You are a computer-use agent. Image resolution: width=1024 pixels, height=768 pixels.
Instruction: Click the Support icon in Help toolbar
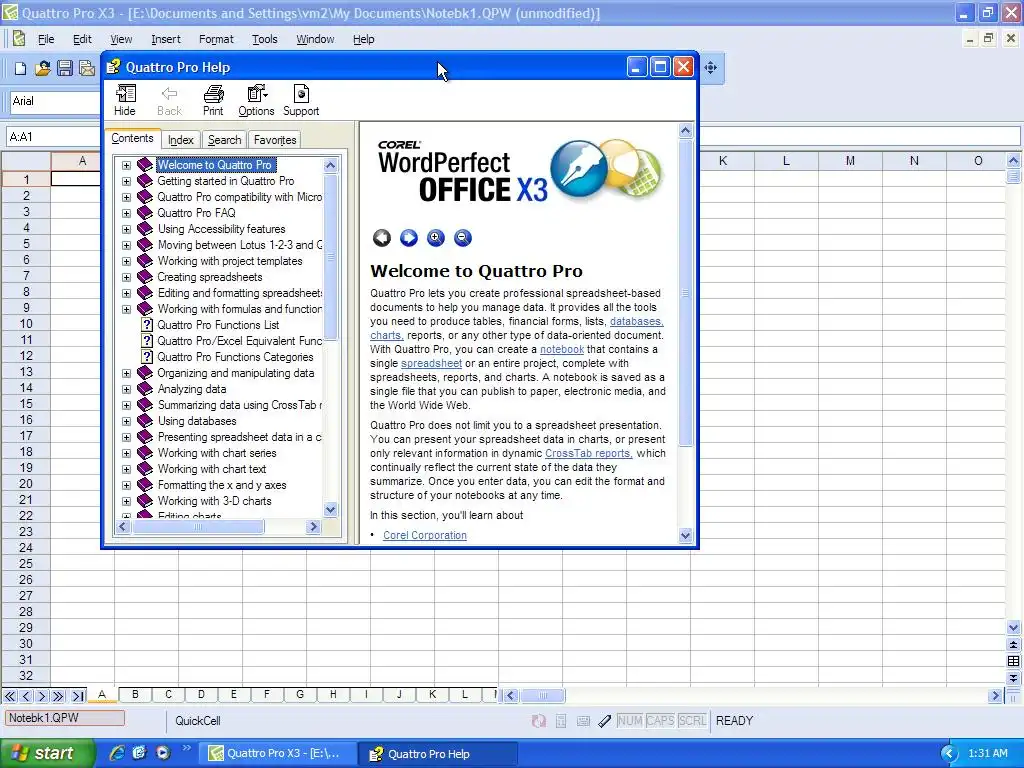coord(301,101)
